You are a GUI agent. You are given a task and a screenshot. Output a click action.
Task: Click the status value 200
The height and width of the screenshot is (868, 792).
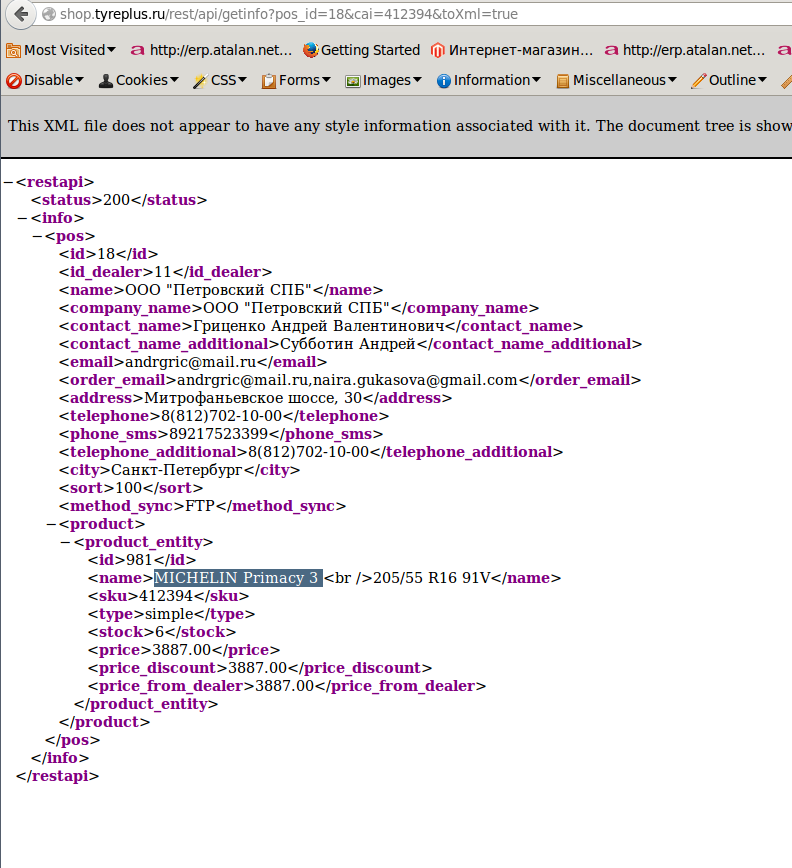[116, 200]
